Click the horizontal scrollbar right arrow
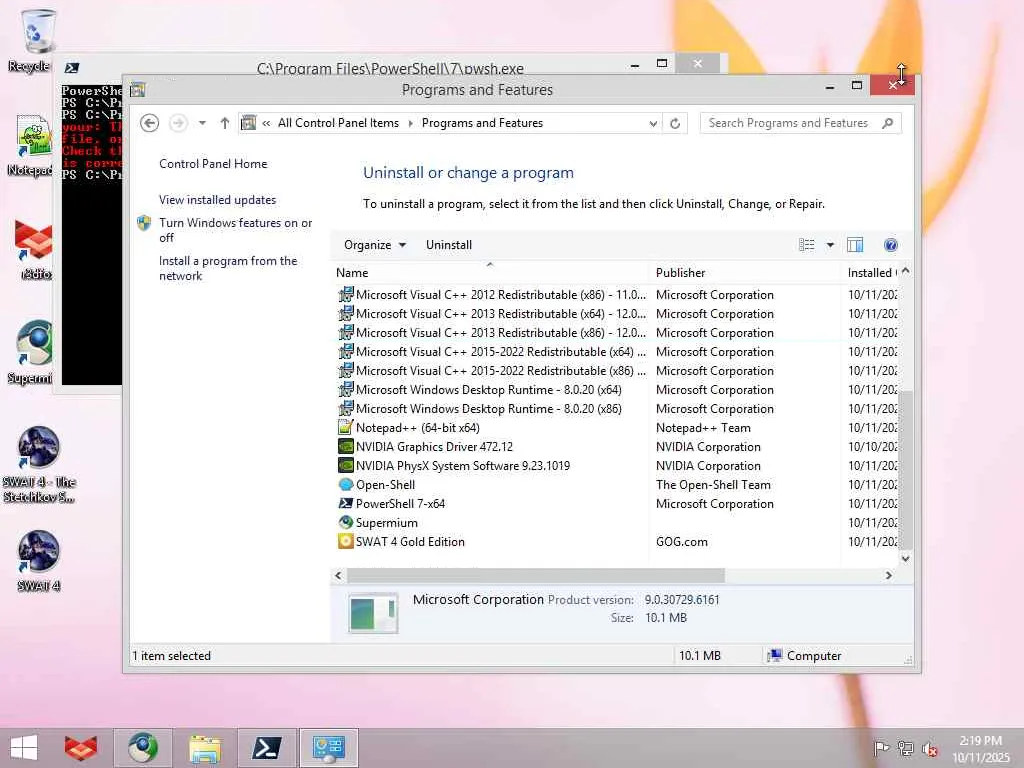This screenshot has height=768, width=1024. [x=888, y=575]
